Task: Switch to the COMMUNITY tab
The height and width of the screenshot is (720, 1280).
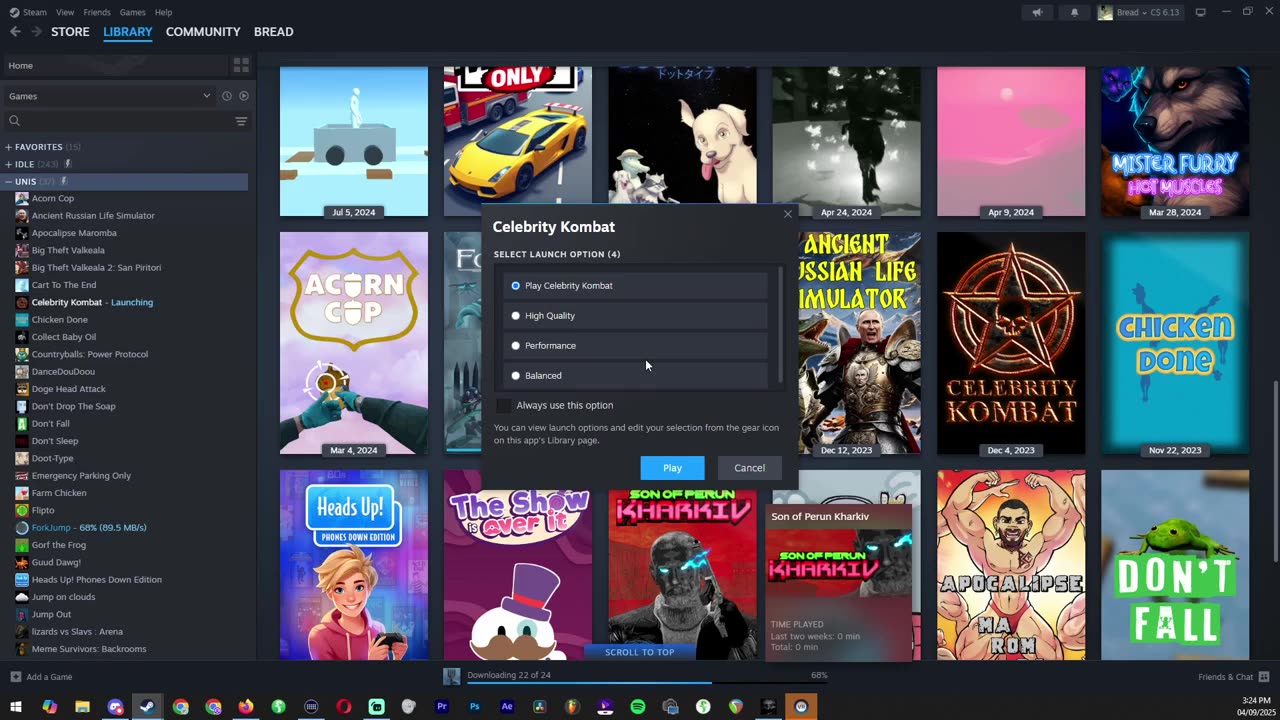Action: click(x=203, y=32)
